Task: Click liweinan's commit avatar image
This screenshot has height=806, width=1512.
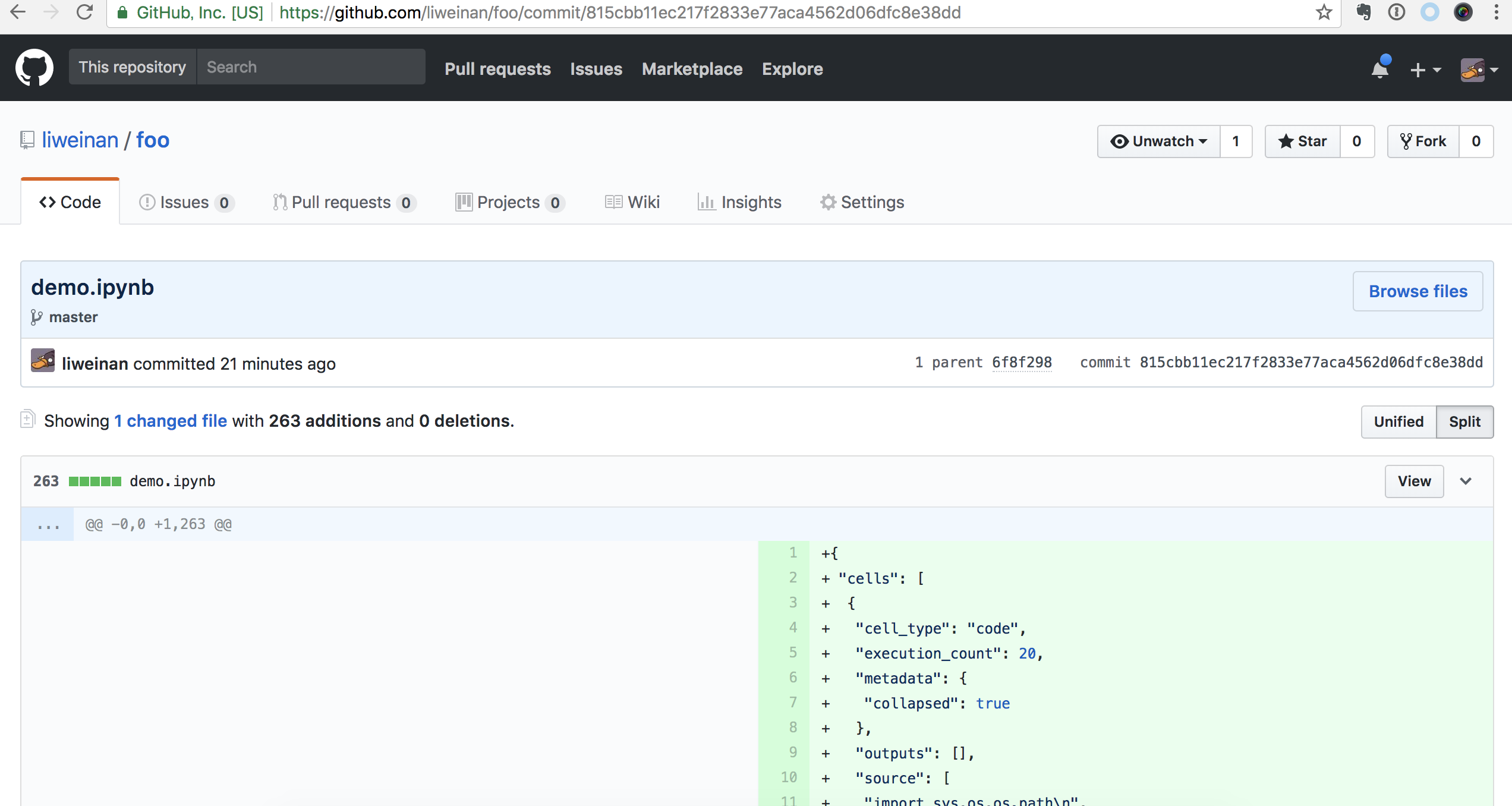Action: [43, 361]
